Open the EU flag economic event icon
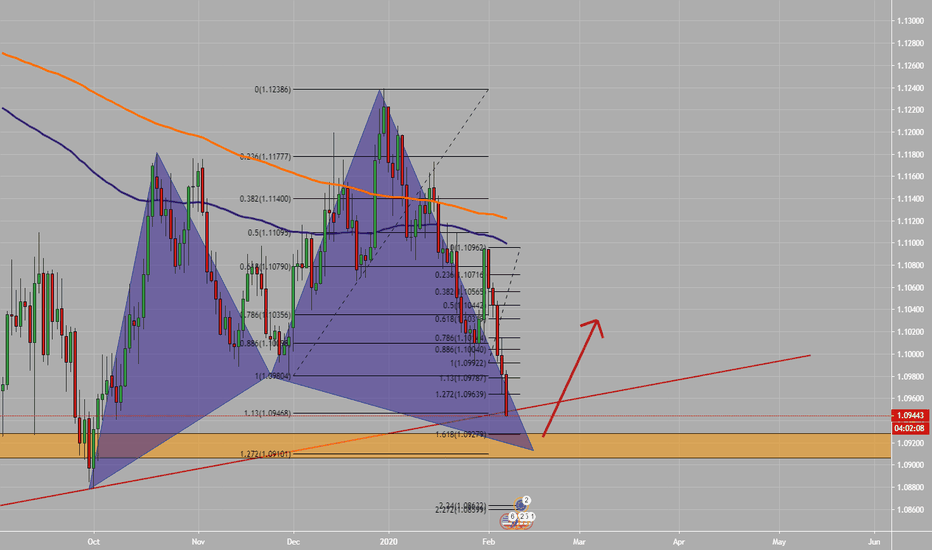The height and width of the screenshot is (550, 932). (x=521, y=505)
